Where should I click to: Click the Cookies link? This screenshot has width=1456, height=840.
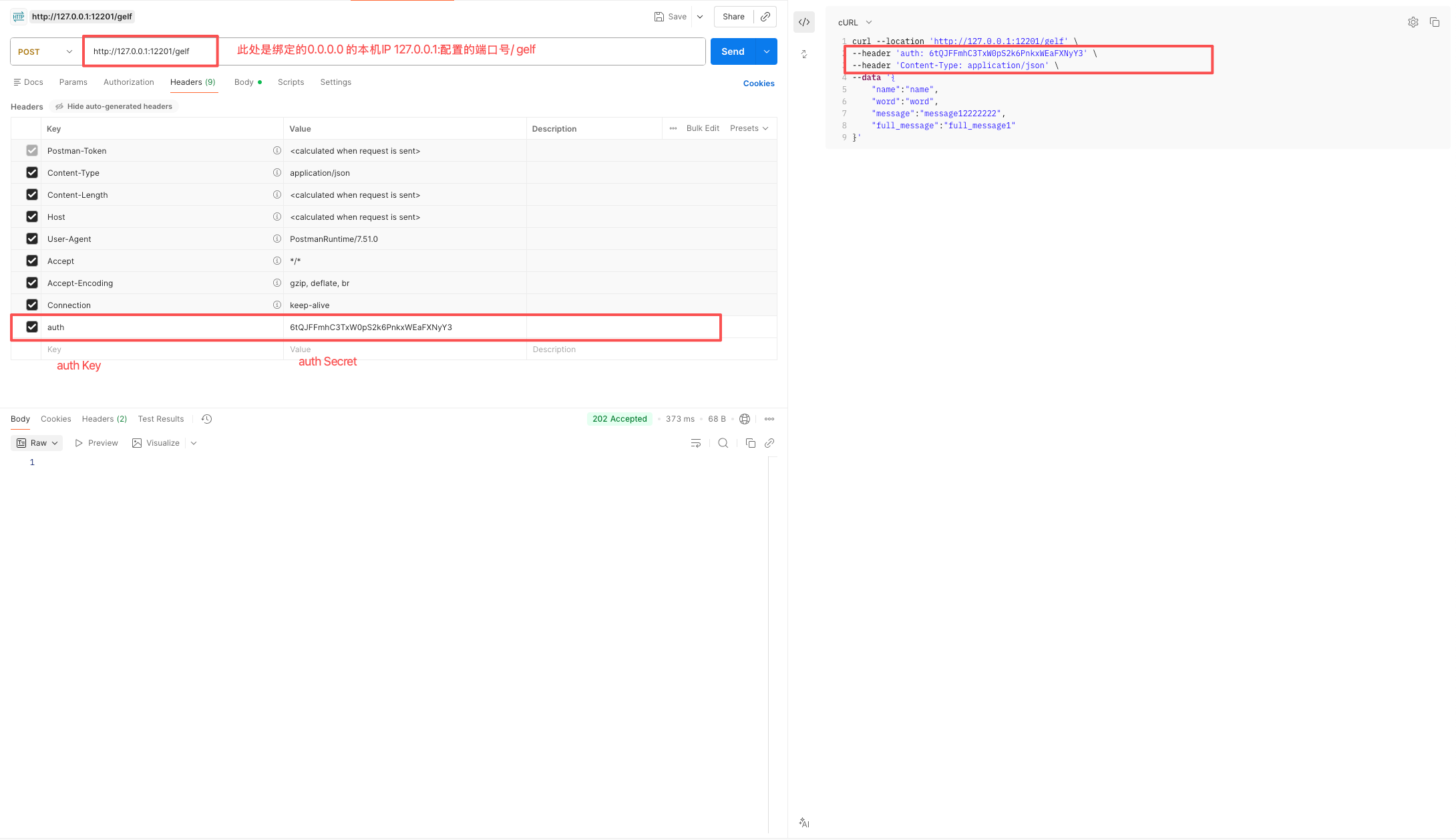[759, 84]
